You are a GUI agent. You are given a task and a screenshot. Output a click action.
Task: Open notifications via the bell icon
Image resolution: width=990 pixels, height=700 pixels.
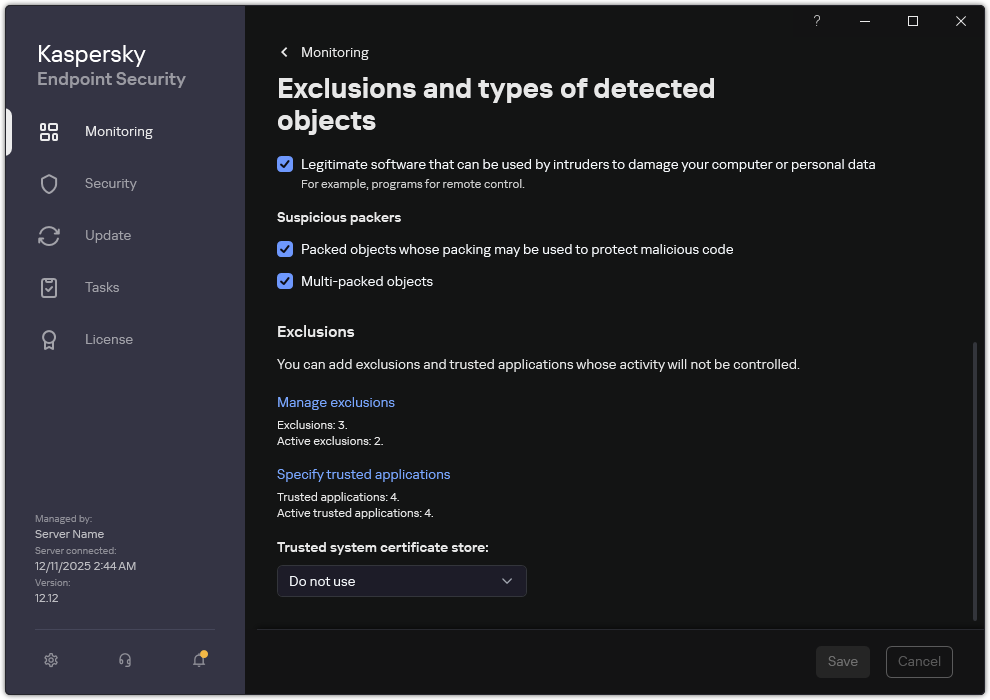click(198, 661)
